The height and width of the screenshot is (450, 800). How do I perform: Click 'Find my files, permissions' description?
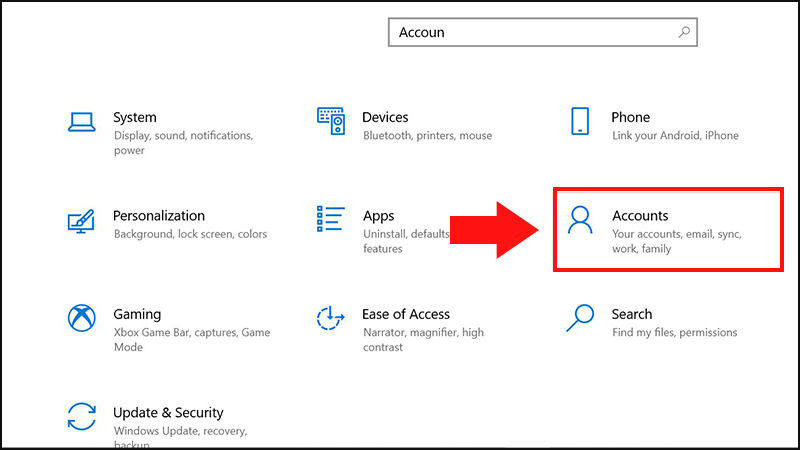pos(674,333)
